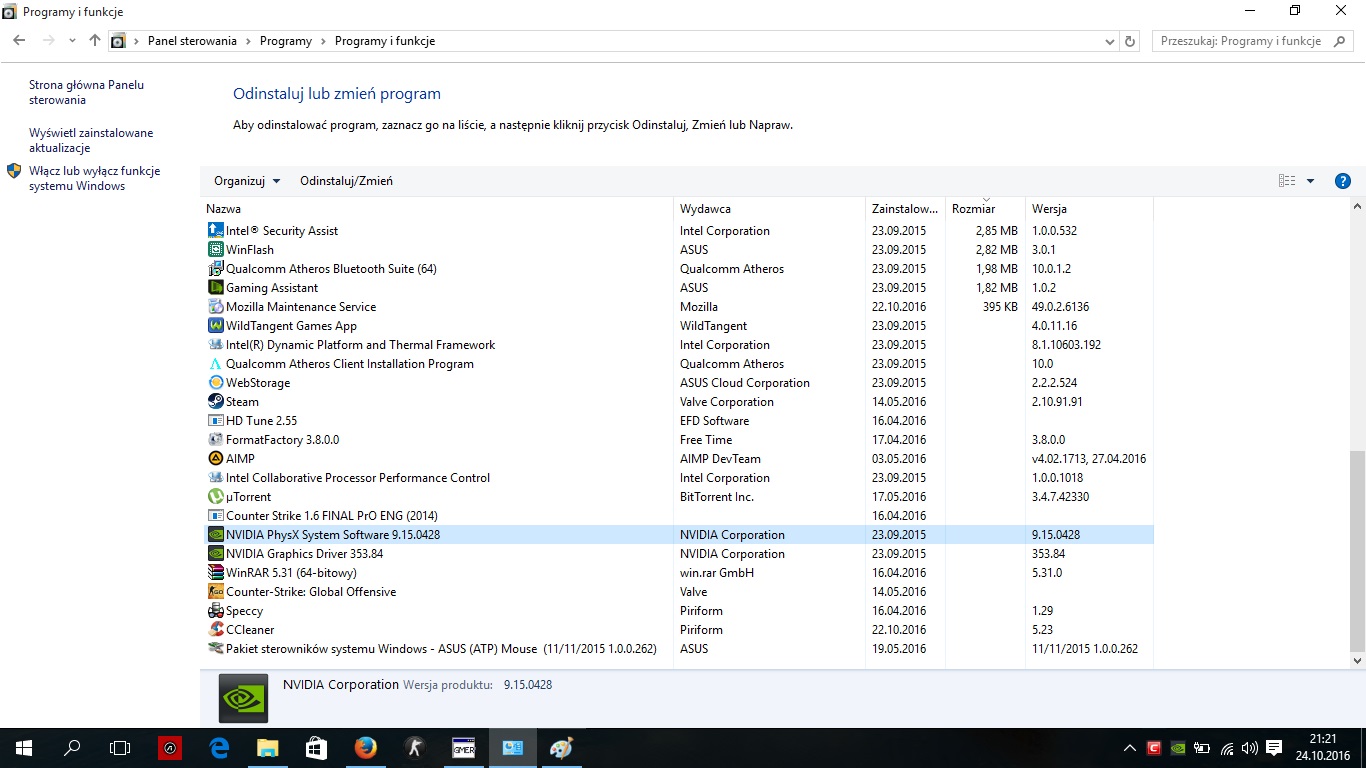1366x768 pixels.
Task: Click the WildTangent Games App icon
Action: point(215,326)
